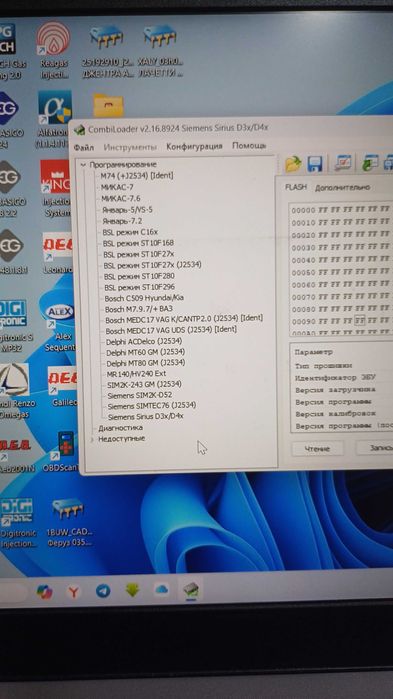Click the Идентификатор ЭБУ parameter row

click(x=335, y=378)
